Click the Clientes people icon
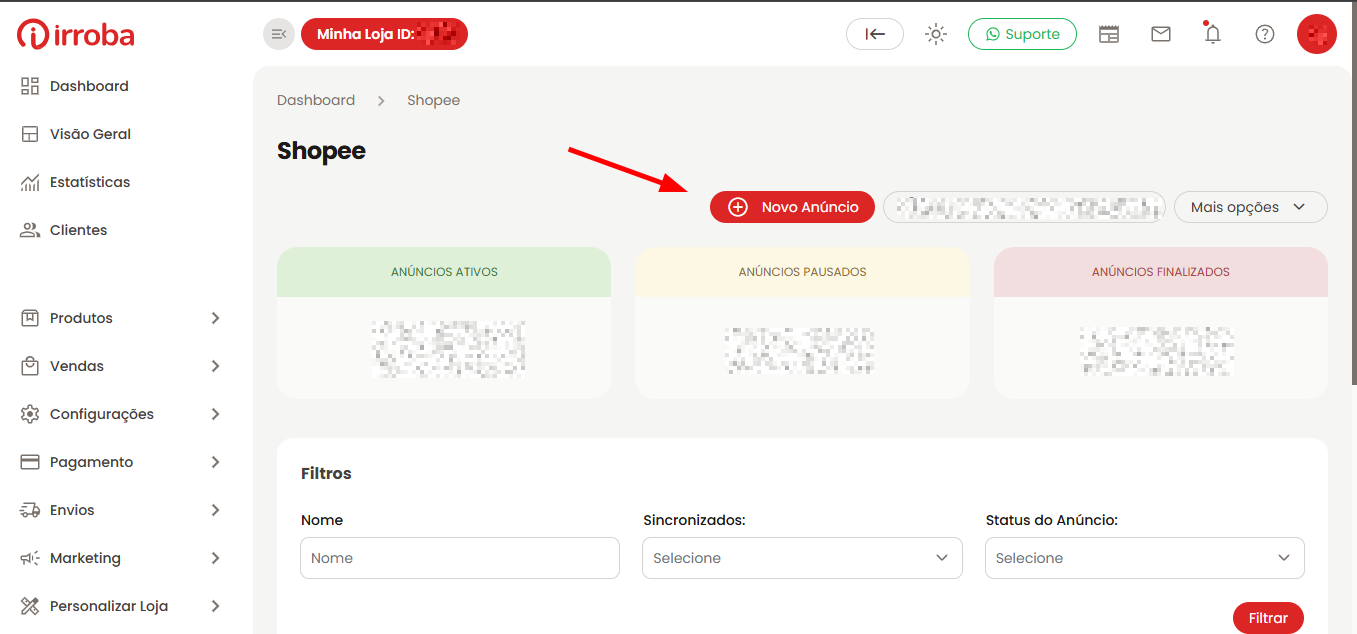Image resolution: width=1357 pixels, height=634 pixels. click(30, 230)
